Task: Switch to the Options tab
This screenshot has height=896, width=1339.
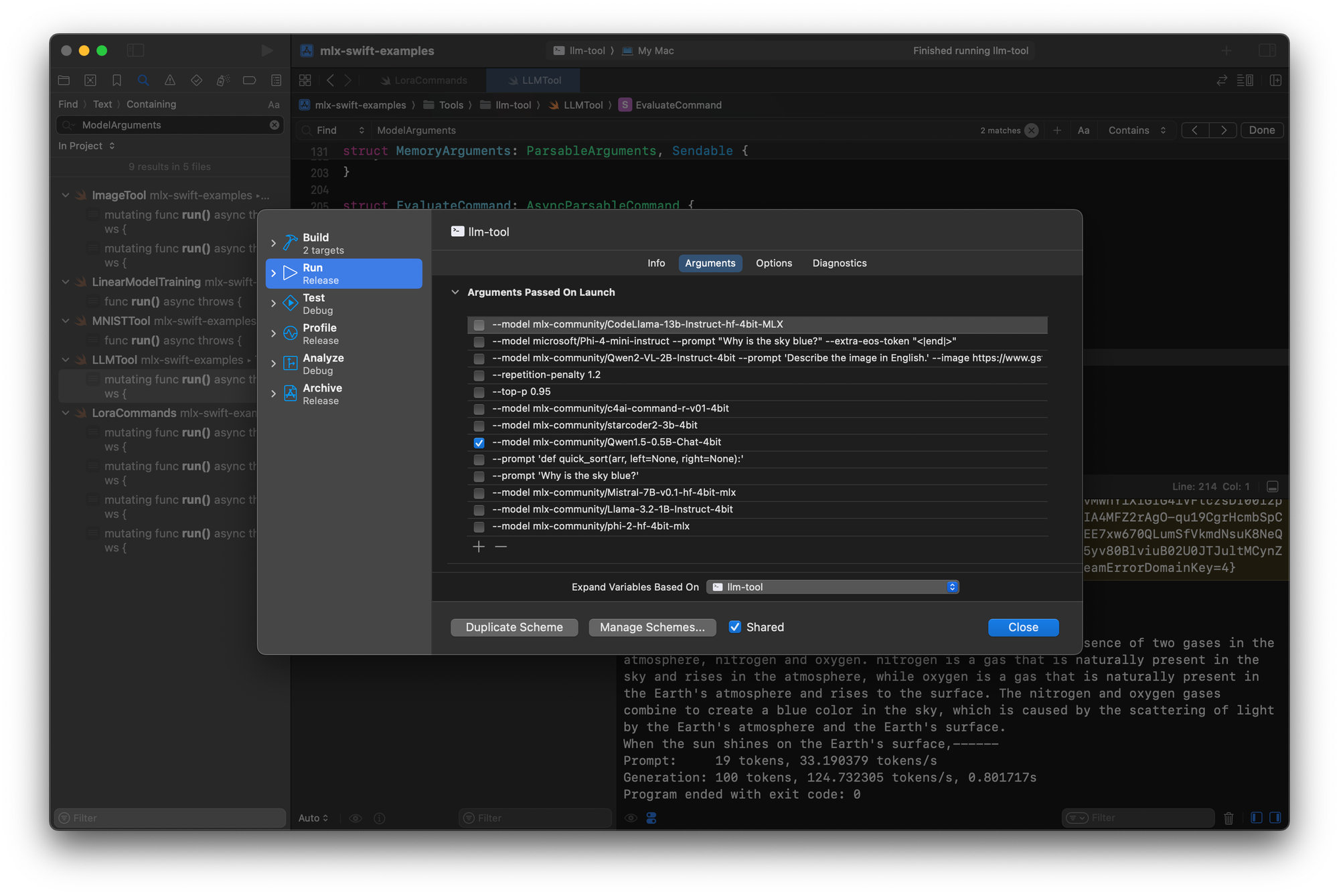Action: [x=774, y=263]
